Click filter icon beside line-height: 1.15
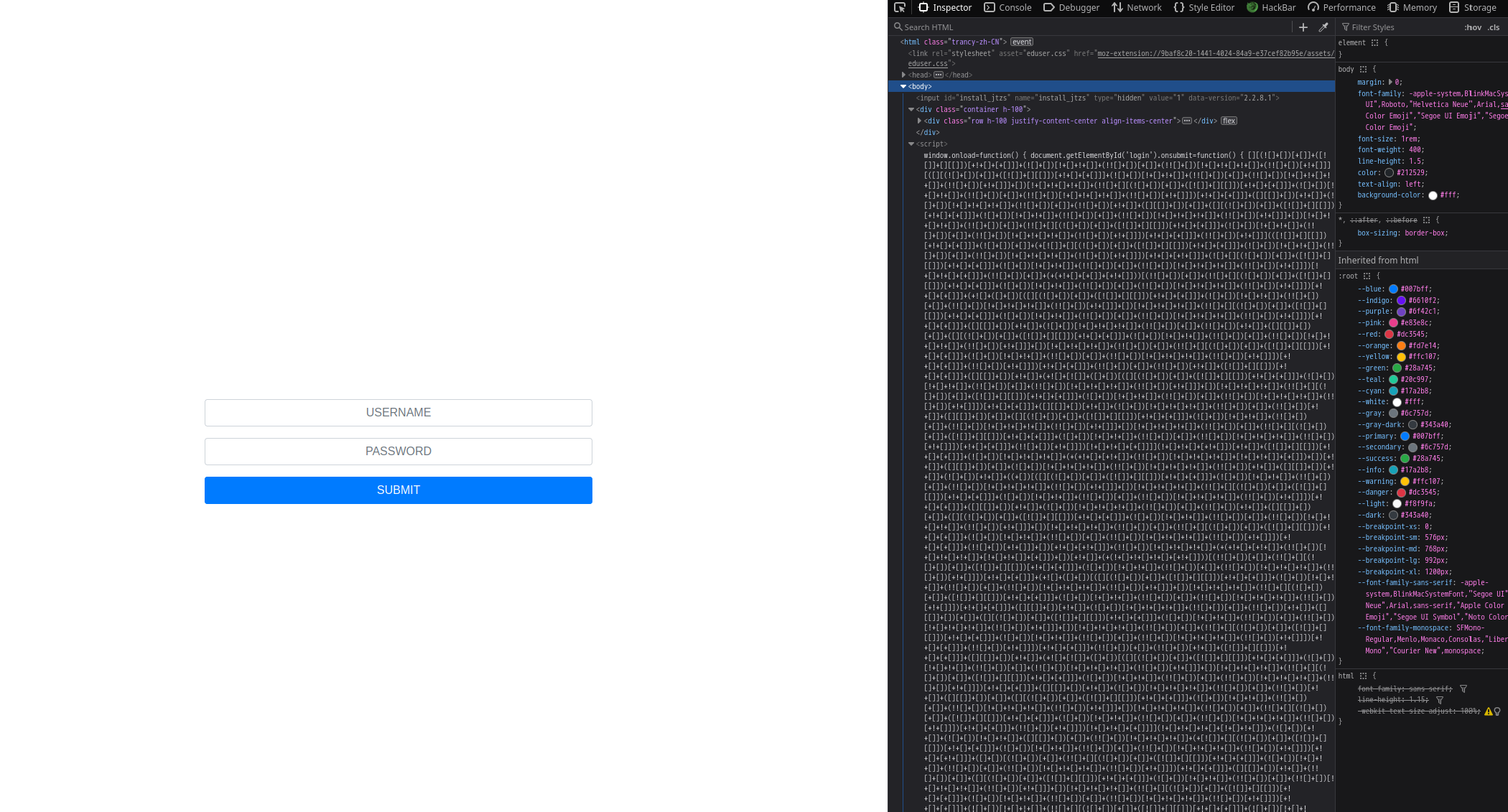Image resolution: width=1508 pixels, height=812 pixels. (1440, 700)
